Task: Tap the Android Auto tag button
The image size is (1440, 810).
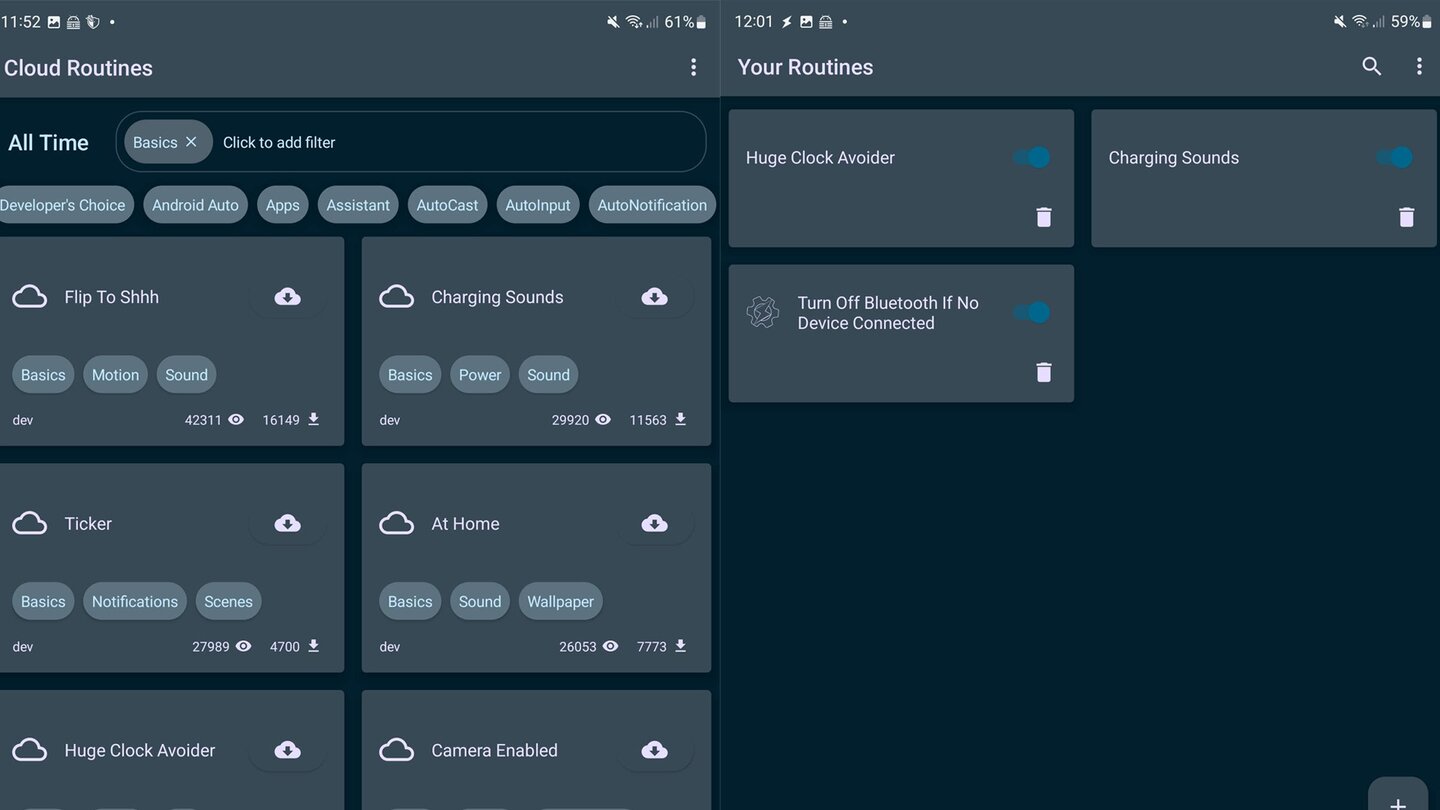Action: (x=195, y=205)
